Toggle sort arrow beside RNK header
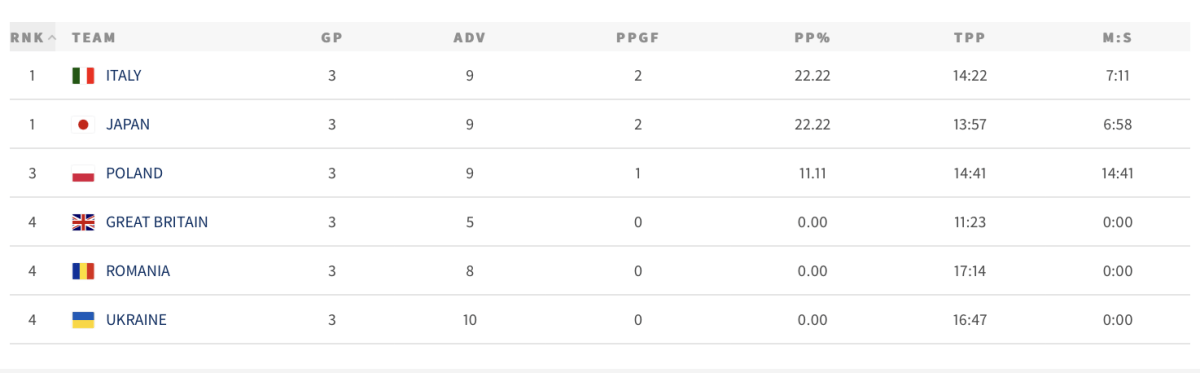Image resolution: width=1200 pixels, height=373 pixels. [51, 38]
